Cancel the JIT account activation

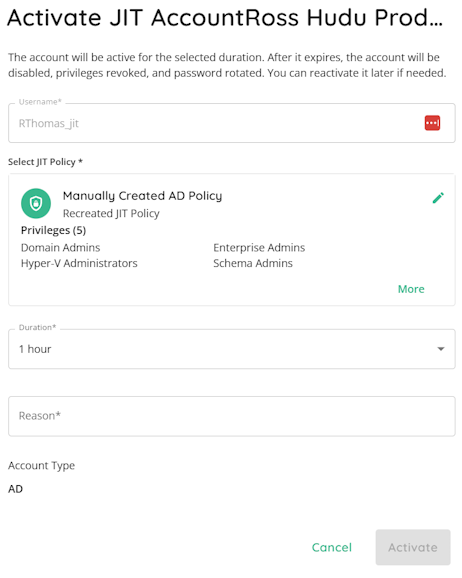332,547
